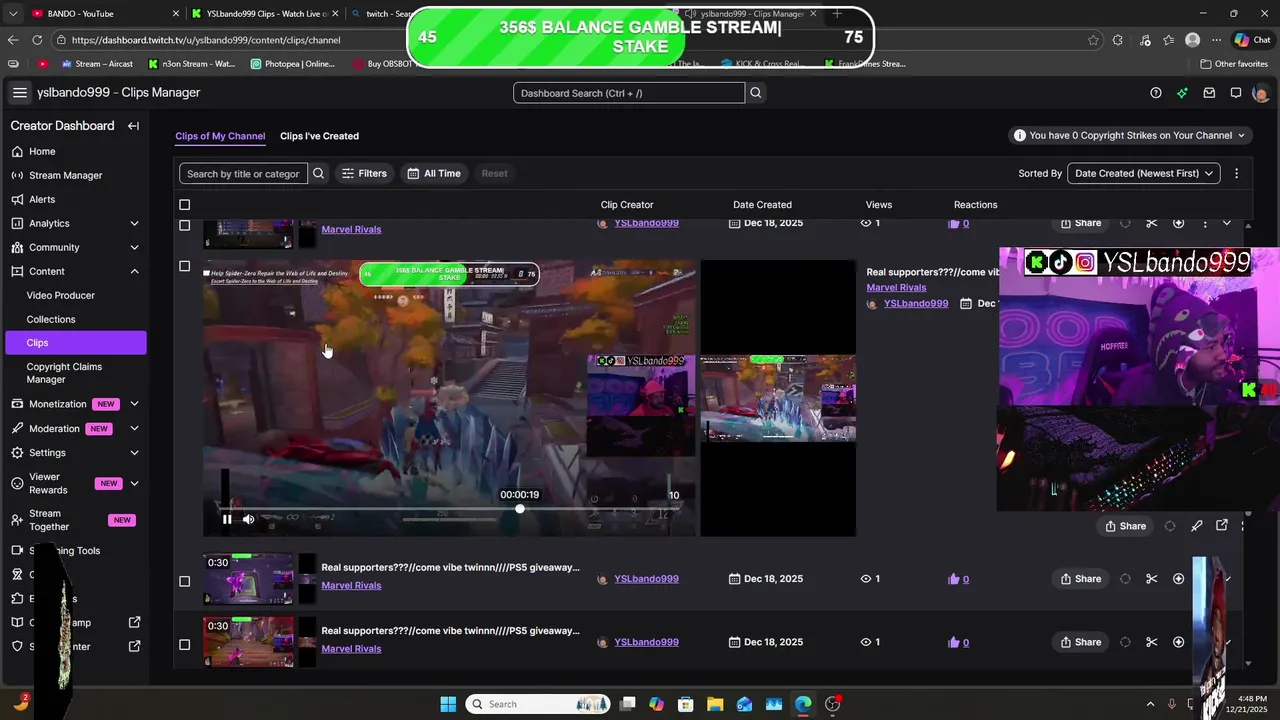Screen dimensions: 1280x720
Task: Click Share on the last clip row
Action: 1081,642
